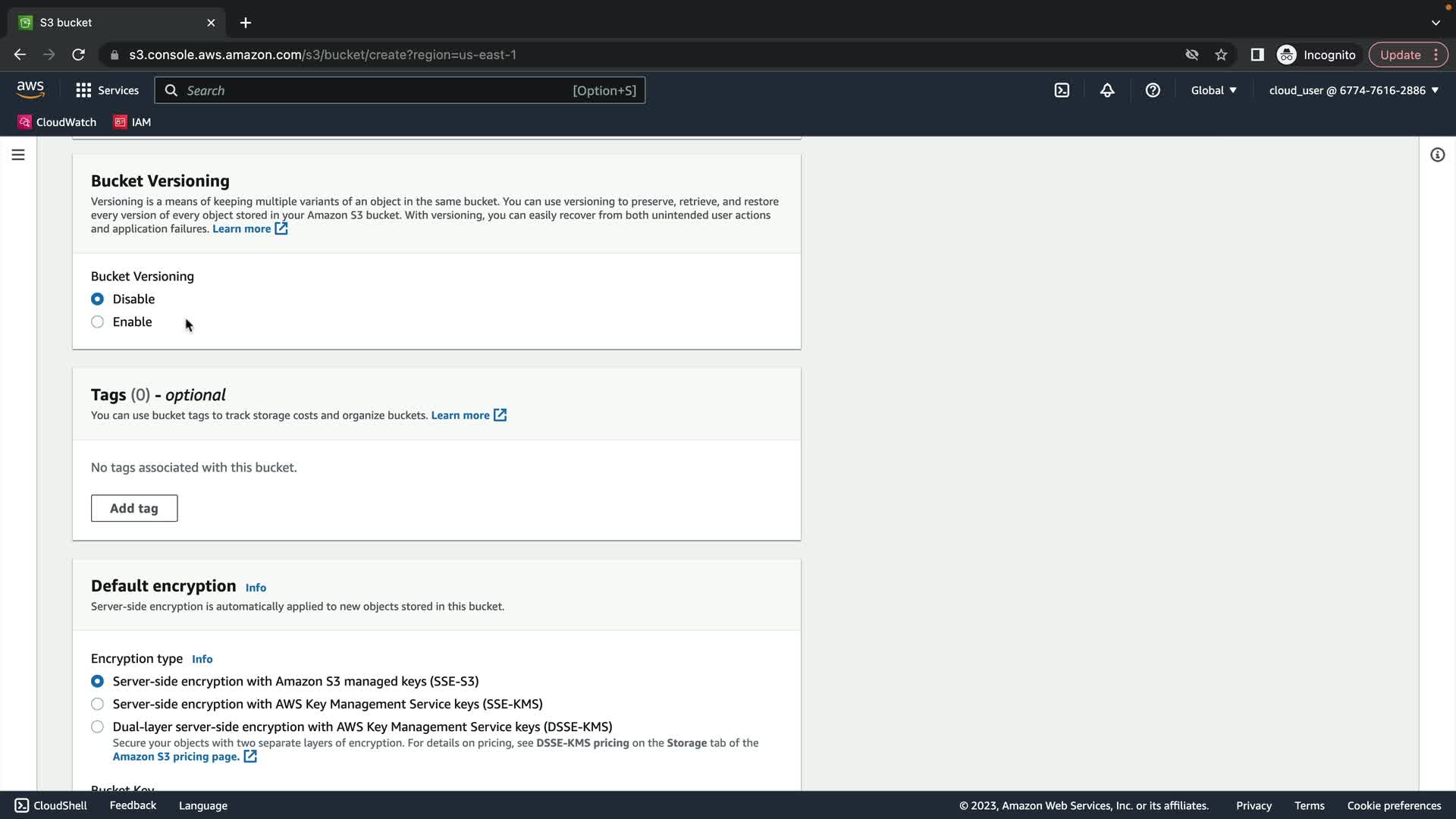This screenshot has width=1456, height=819.
Task: Open the cloud_user account dropdown
Action: click(1354, 90)
